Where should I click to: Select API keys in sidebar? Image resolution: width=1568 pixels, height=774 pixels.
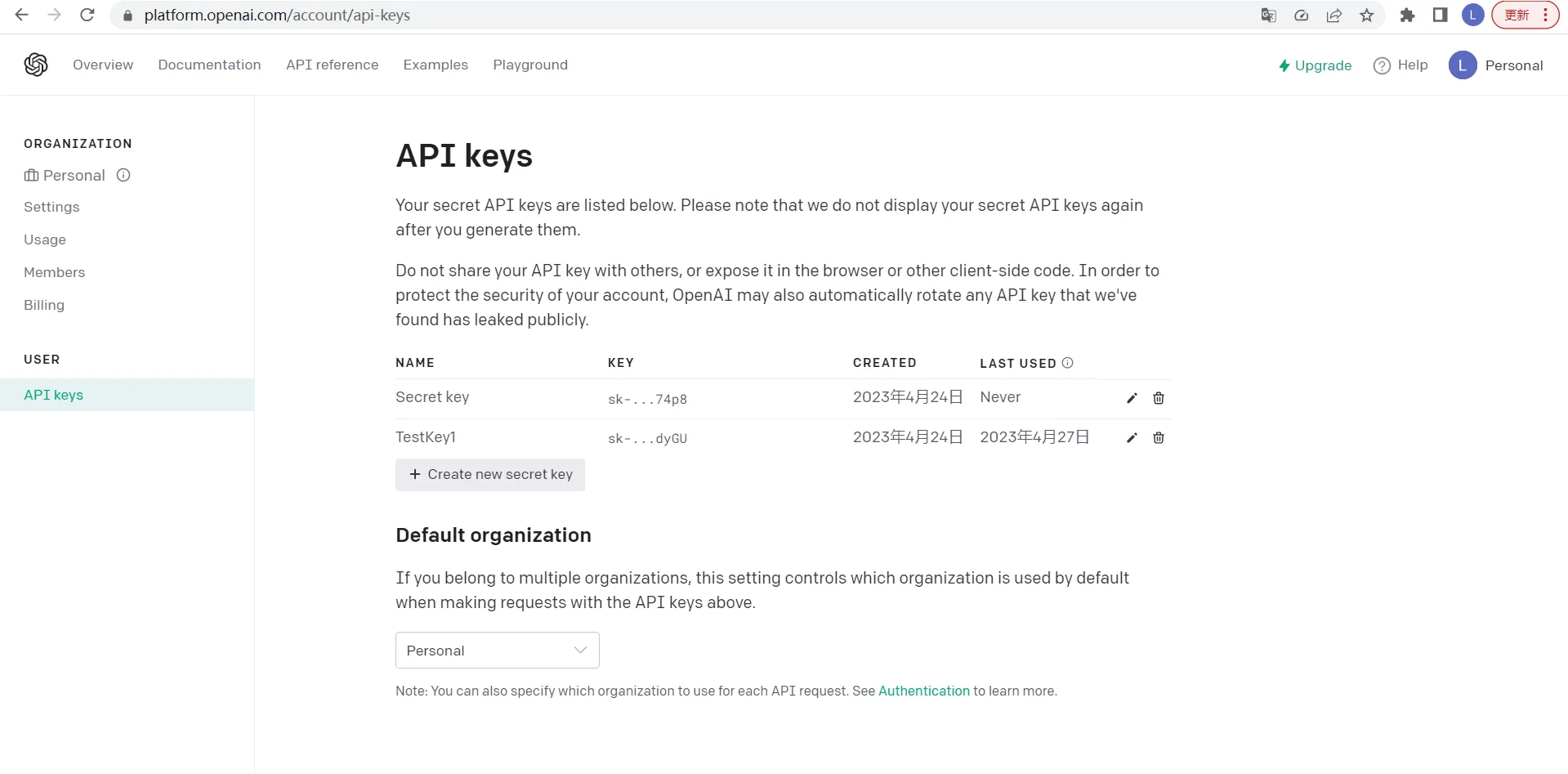(127, 395)
